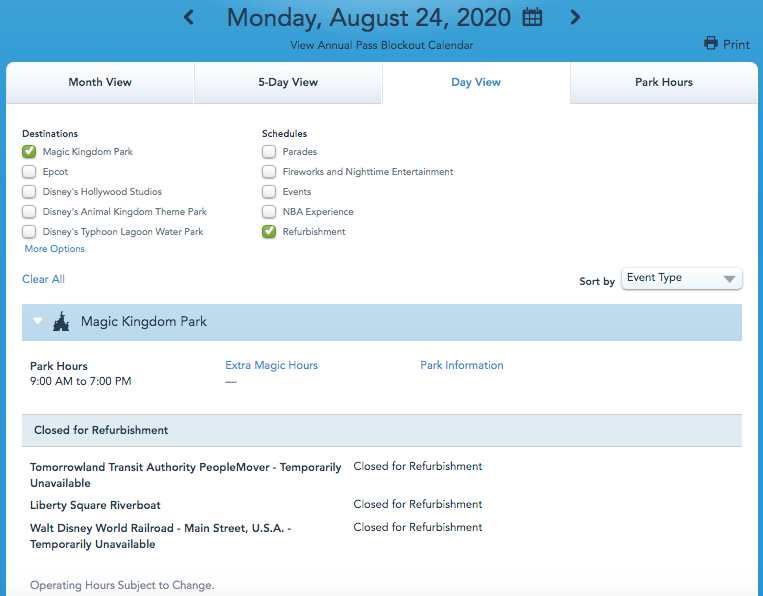Expand More Options under Destinations
The width and height of the screenshot is (763, 596).
54,249
